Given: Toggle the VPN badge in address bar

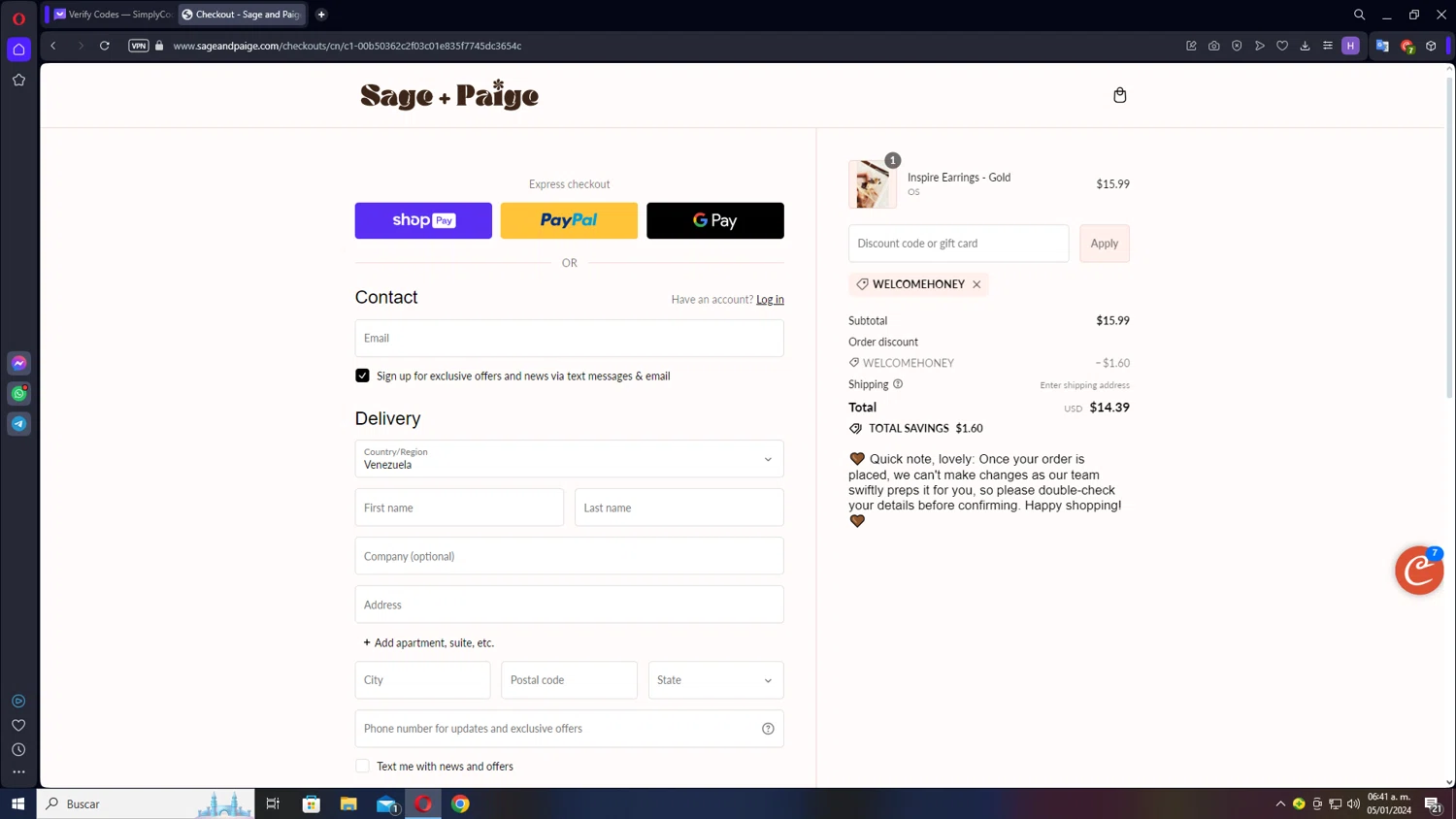Looking at the screenshot, I should 139,46.
